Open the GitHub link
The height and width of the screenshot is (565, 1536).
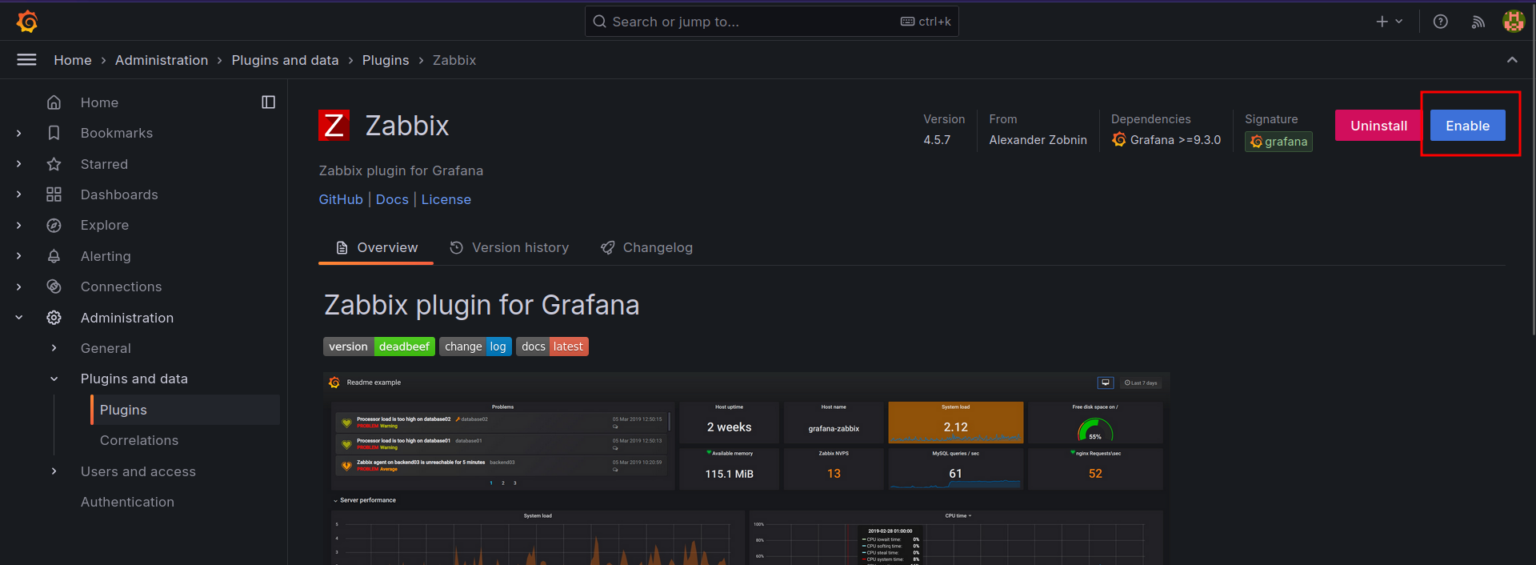click(341, 199)
